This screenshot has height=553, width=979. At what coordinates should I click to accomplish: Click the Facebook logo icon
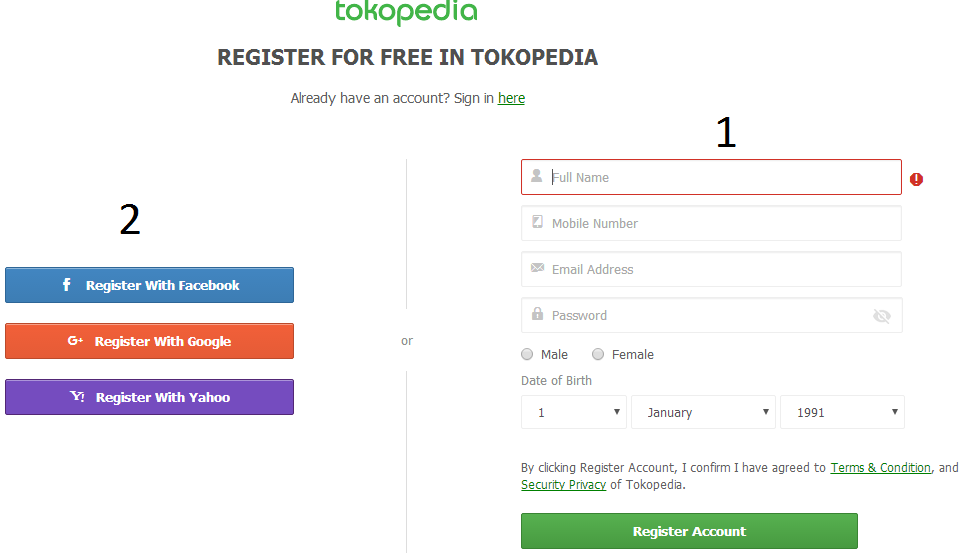(x=67, y=285)
